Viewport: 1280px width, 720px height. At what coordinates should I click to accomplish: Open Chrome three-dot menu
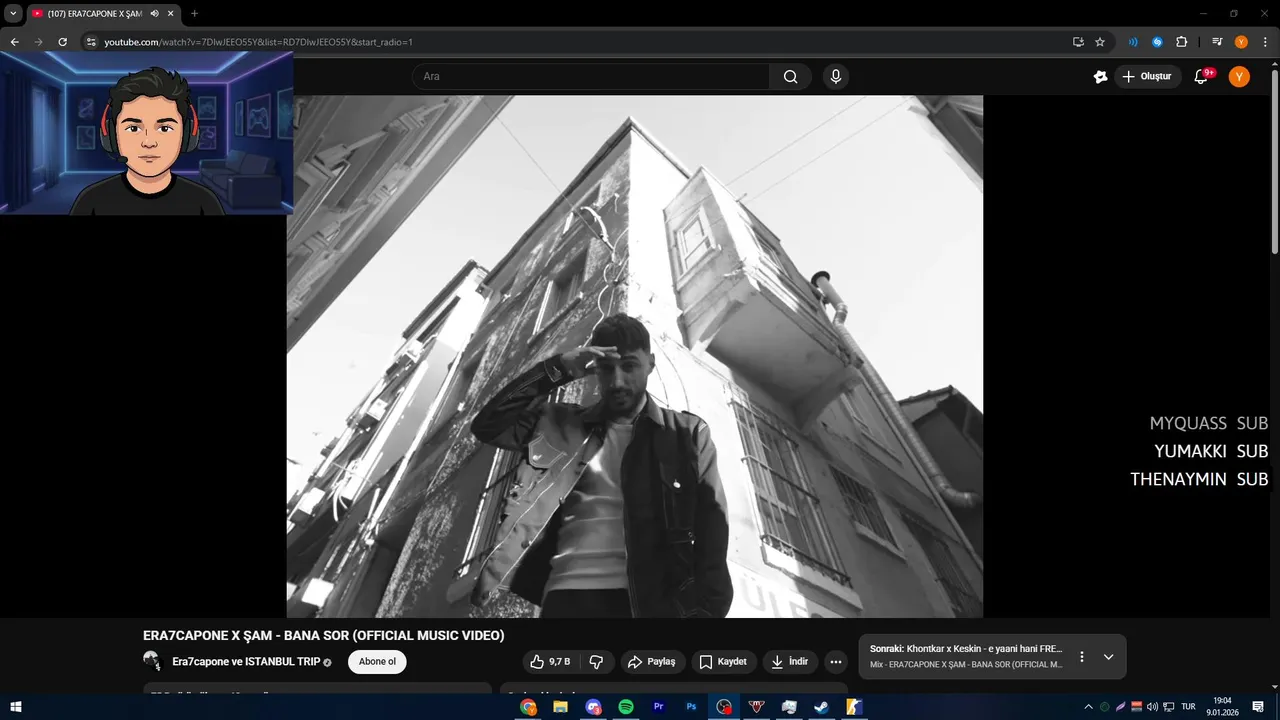[1265, 42]
